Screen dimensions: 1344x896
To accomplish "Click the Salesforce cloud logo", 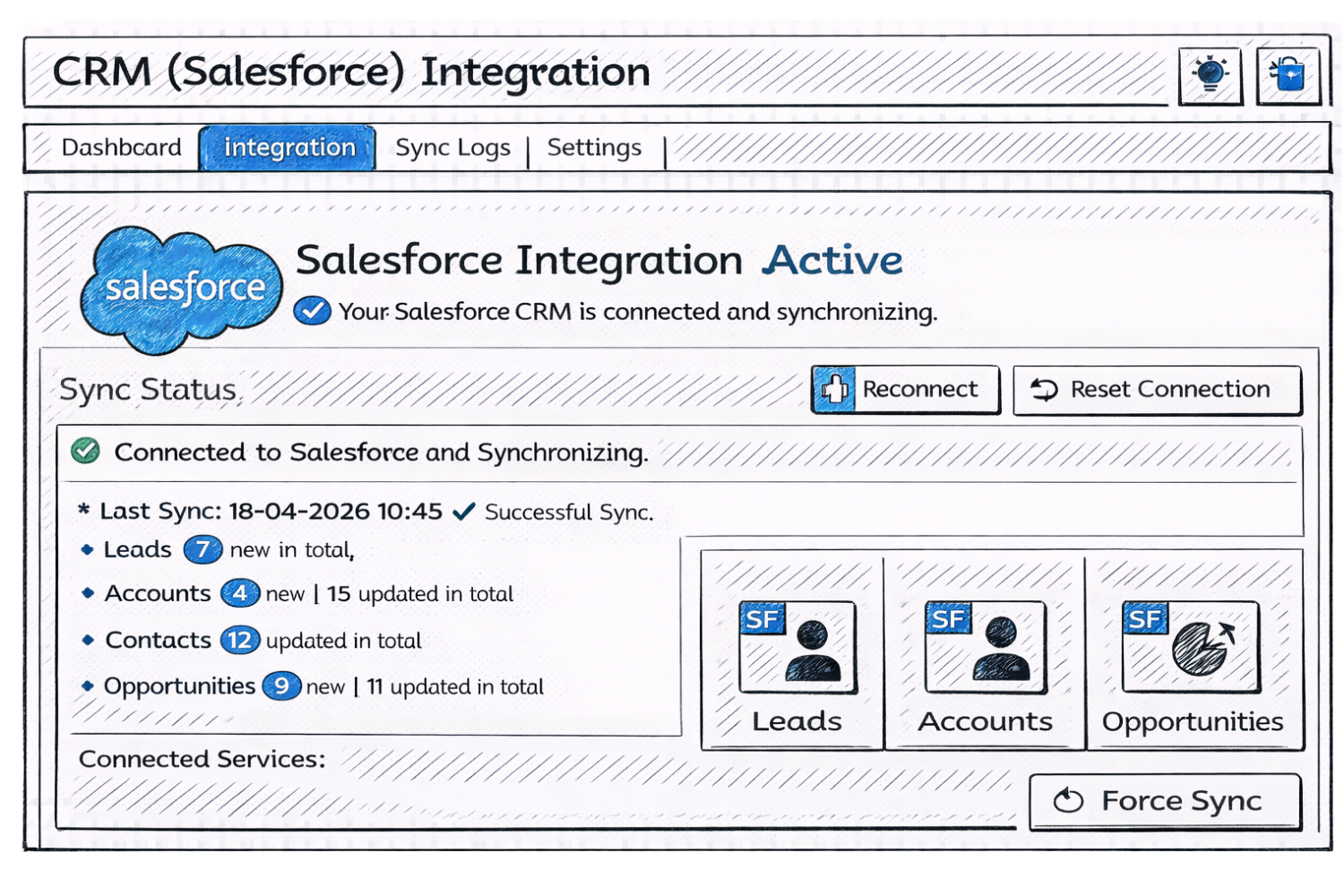I will coord(181,289).
